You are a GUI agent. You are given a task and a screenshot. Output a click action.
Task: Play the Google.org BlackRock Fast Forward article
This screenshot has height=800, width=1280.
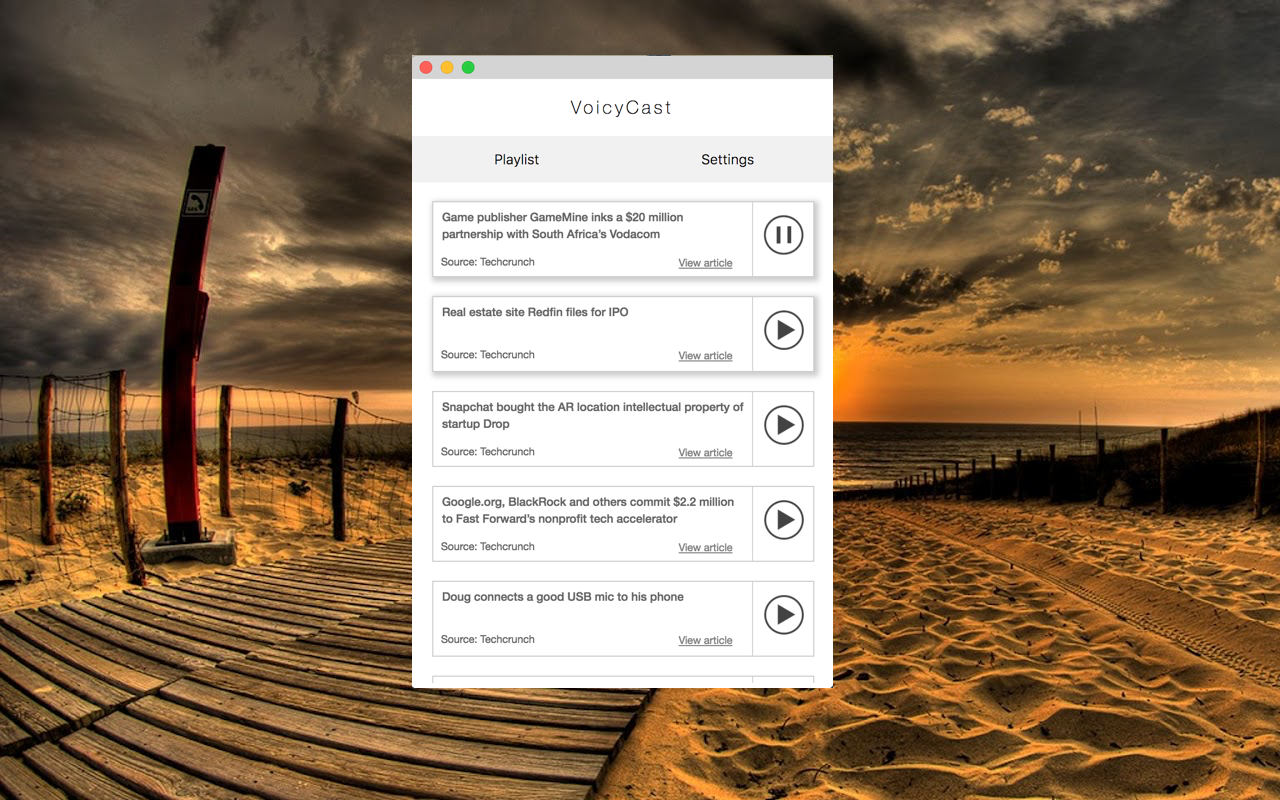(783, 520)
